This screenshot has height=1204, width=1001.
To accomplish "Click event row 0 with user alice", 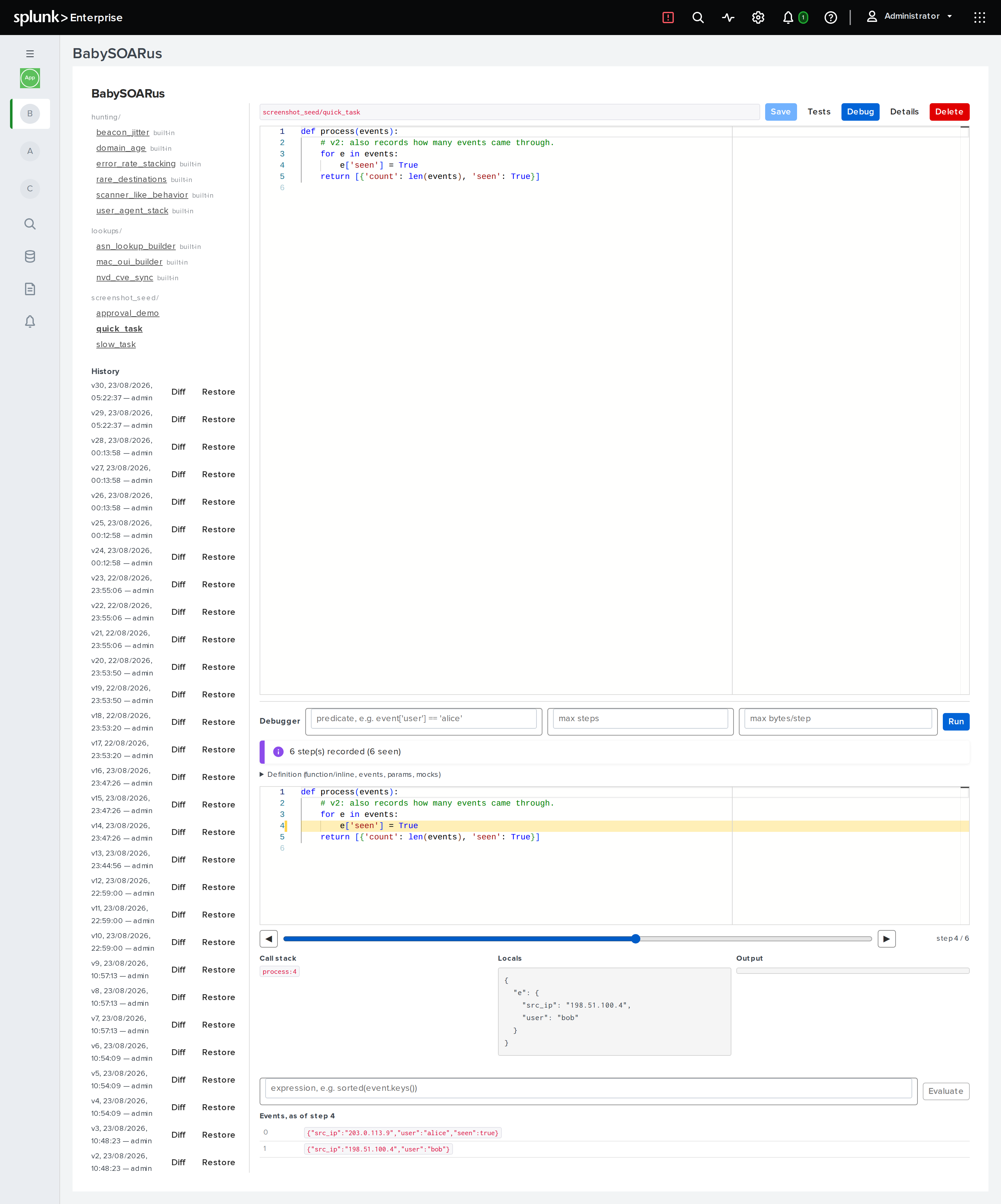I will click(614, 1133).
